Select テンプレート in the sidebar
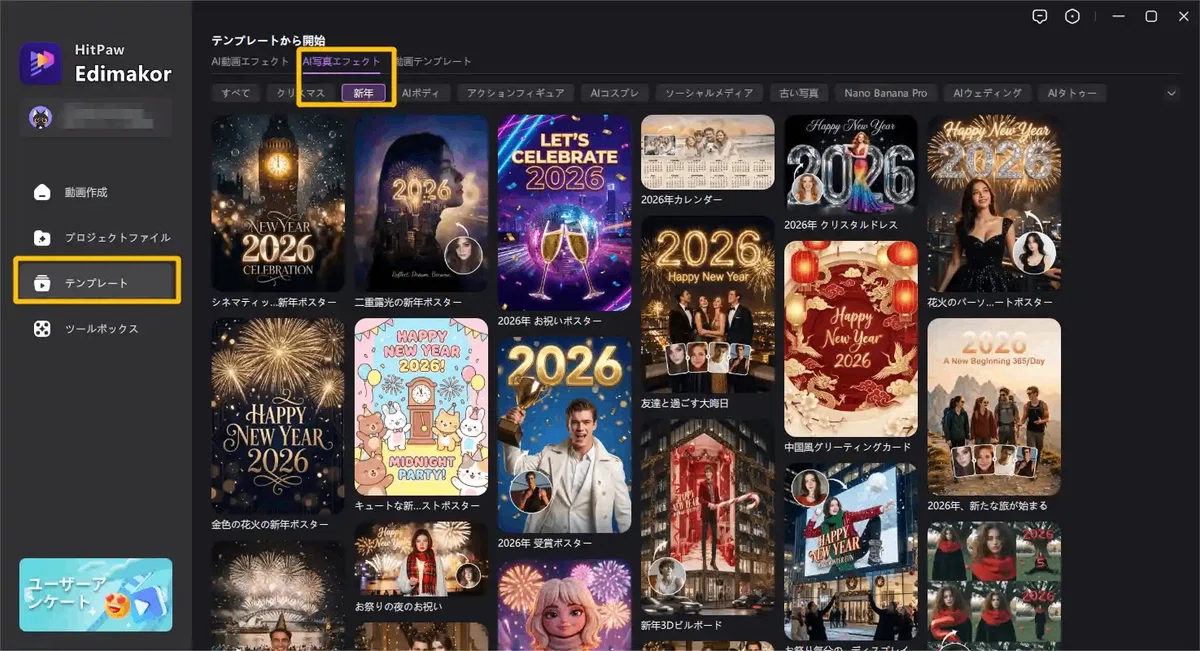This screenshot has width=1200, height=651. 97,283
